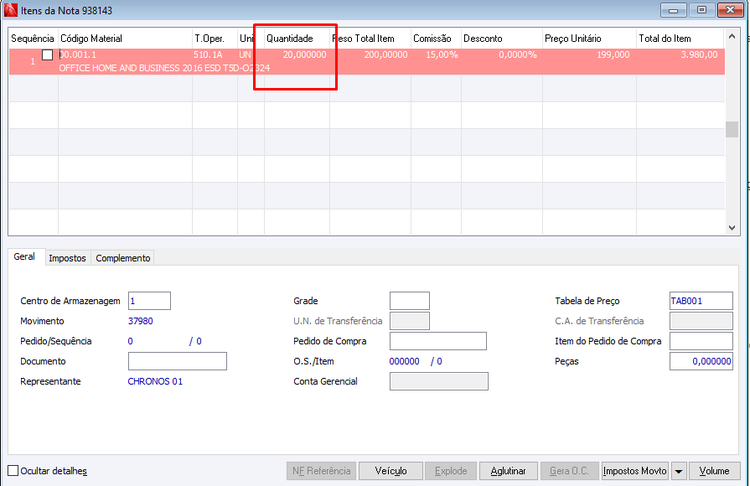750x486 pixels.
Task: Click the T.Oper. column header
Action: coord(215,38)
